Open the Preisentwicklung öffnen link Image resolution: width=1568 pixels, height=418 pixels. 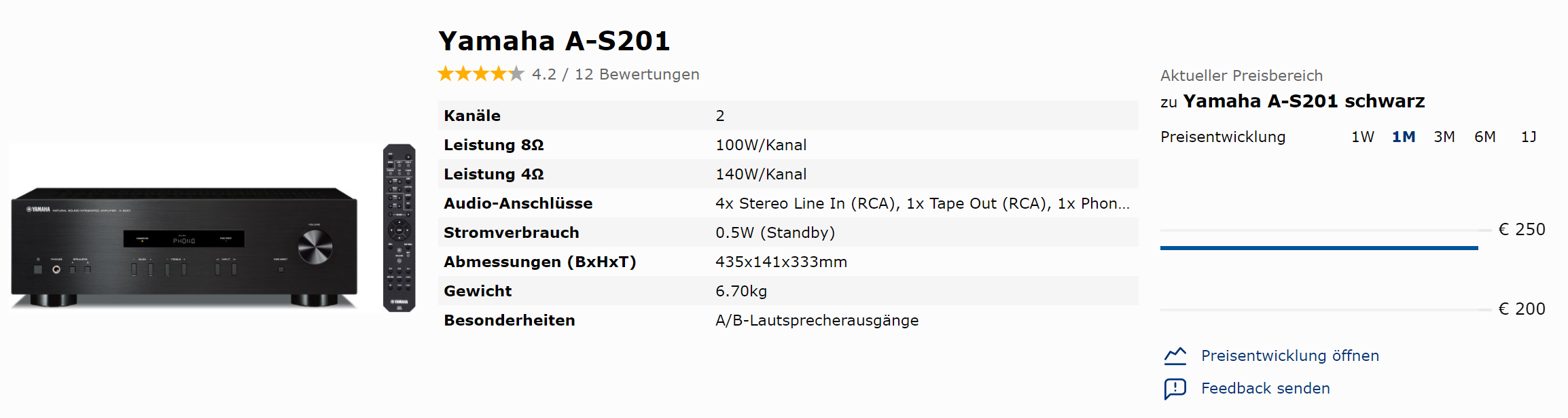click(1290, 355)
